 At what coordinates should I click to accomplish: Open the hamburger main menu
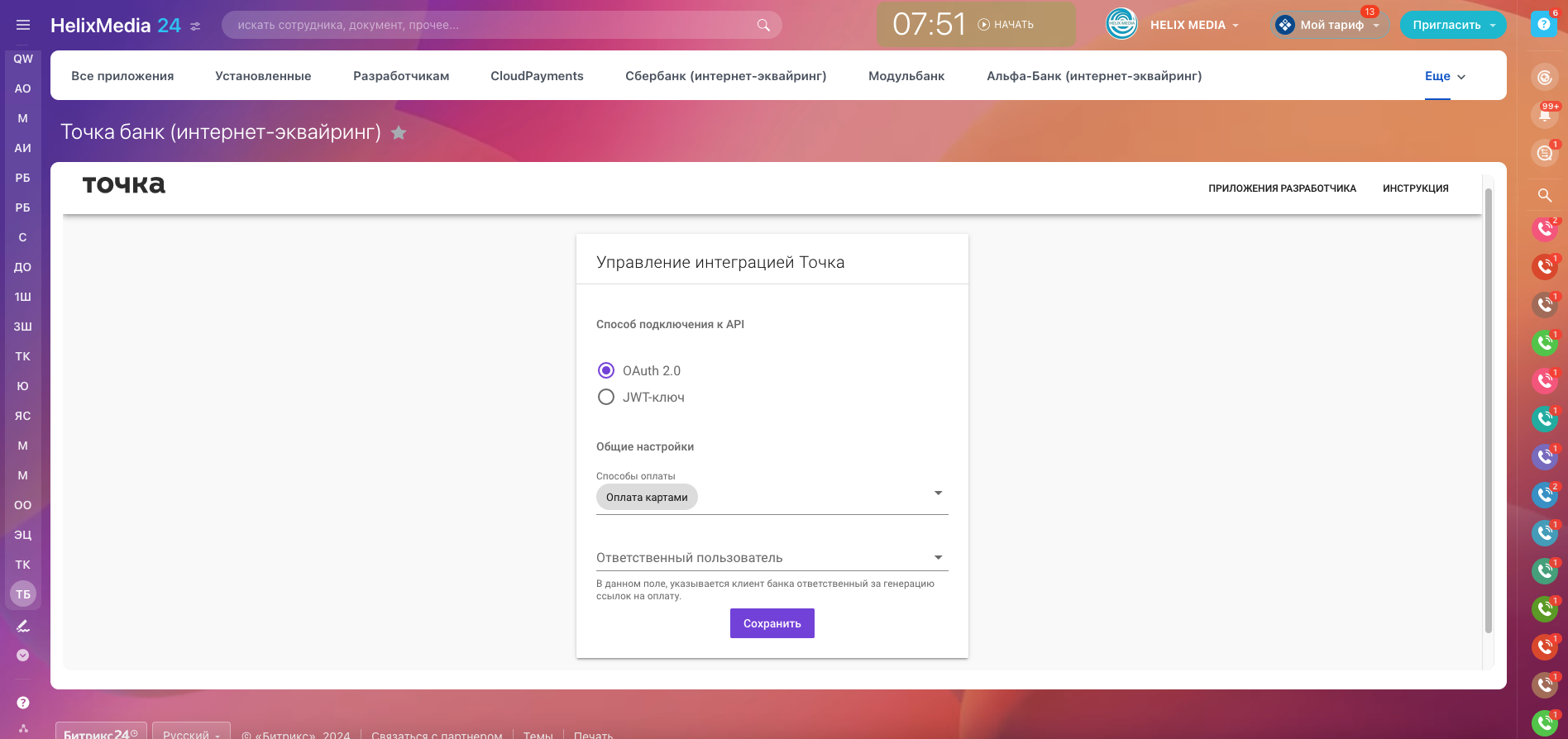coord(23,25)
